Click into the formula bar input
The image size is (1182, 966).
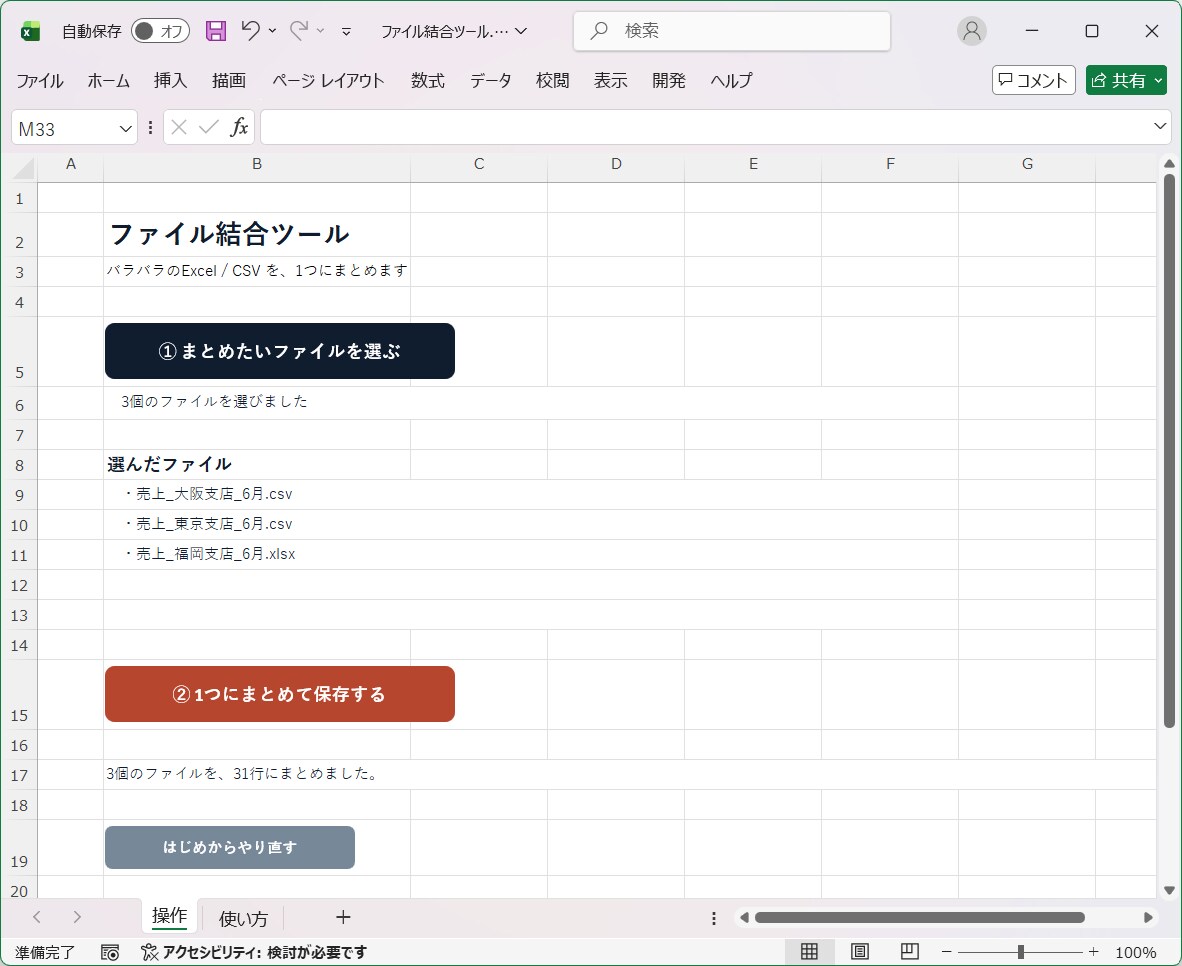tap(705, 127)
